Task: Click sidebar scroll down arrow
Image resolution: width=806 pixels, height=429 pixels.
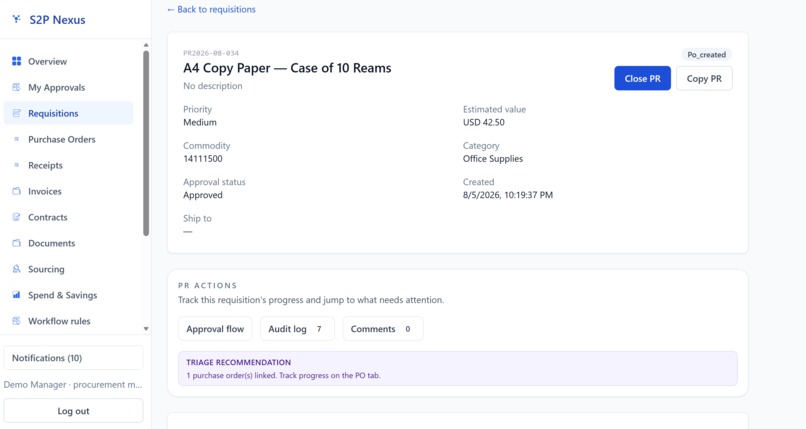Action: coord(146,328)
